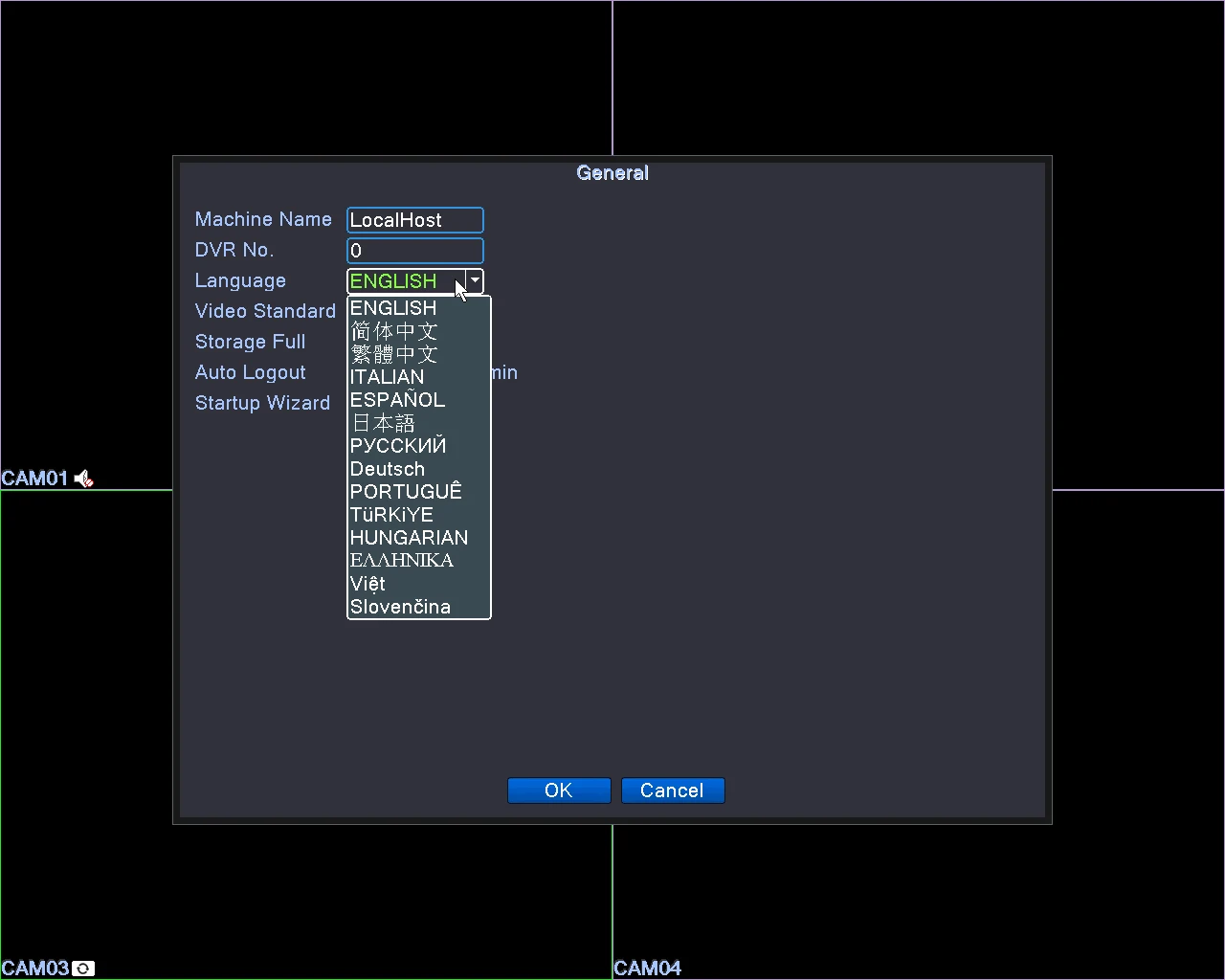Choose ESPAÑOL in the language list

tap(419, 400)
